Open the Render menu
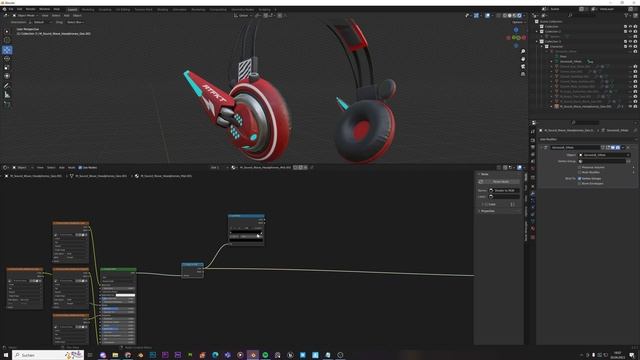This screenshot has height=360, width=640. point(30,9)
